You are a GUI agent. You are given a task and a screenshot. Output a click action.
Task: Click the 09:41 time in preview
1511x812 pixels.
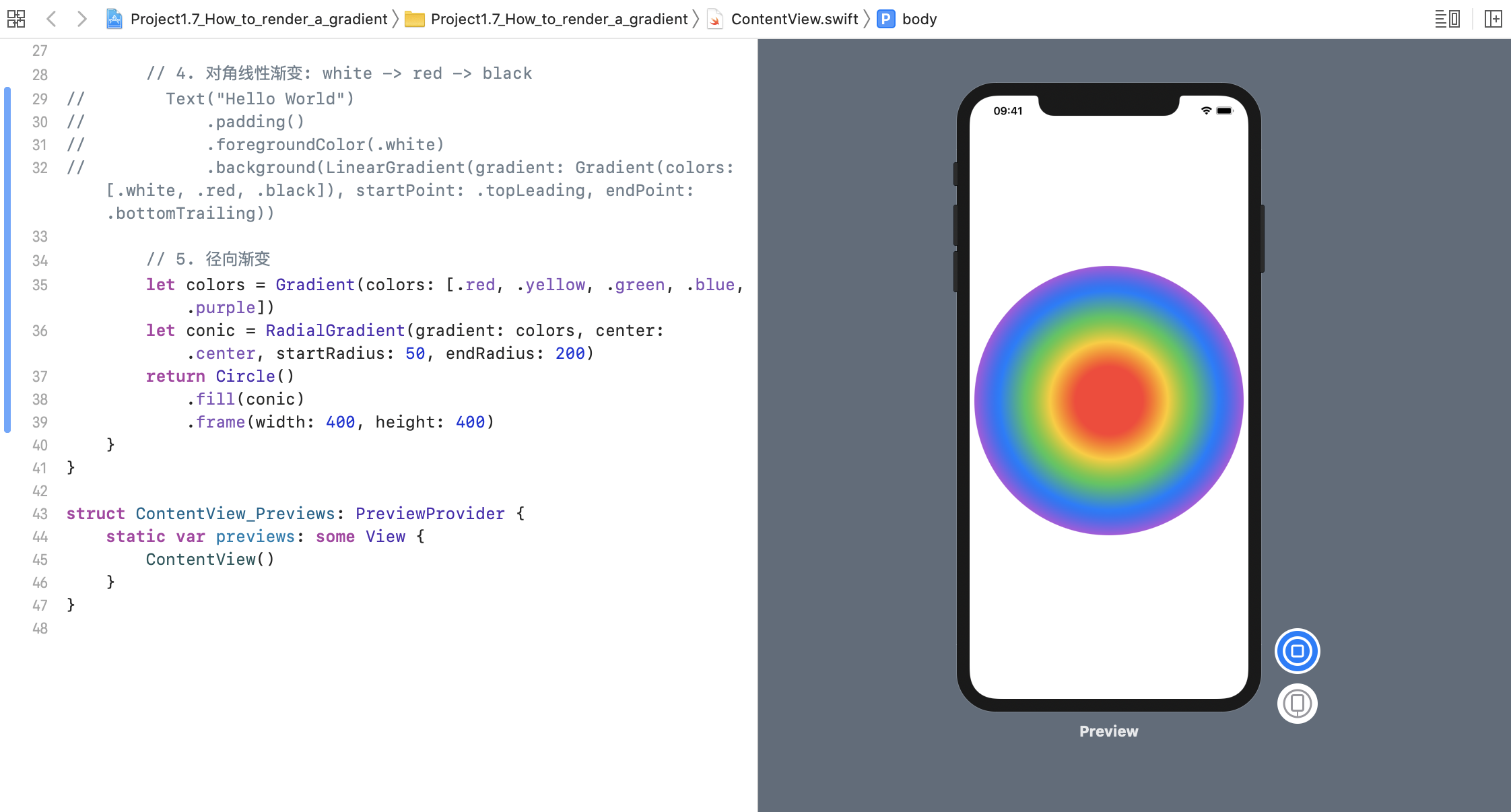click(1007, 111)
